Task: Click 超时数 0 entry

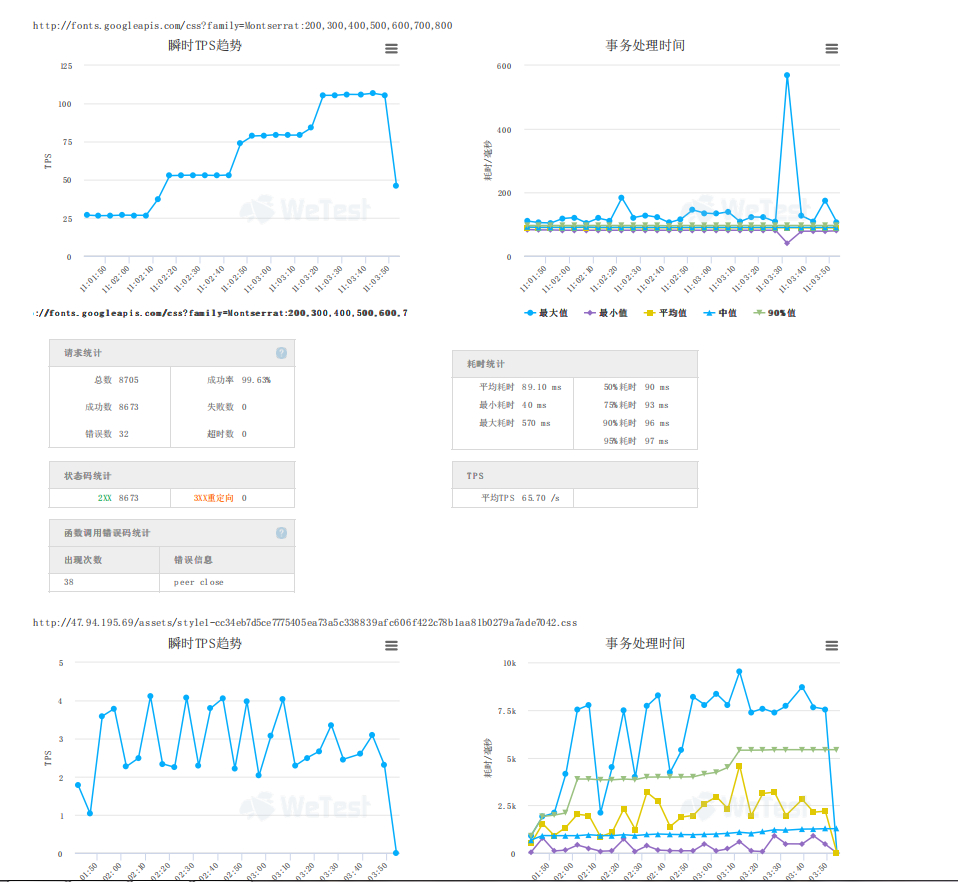Action: [x=227, y=434]
